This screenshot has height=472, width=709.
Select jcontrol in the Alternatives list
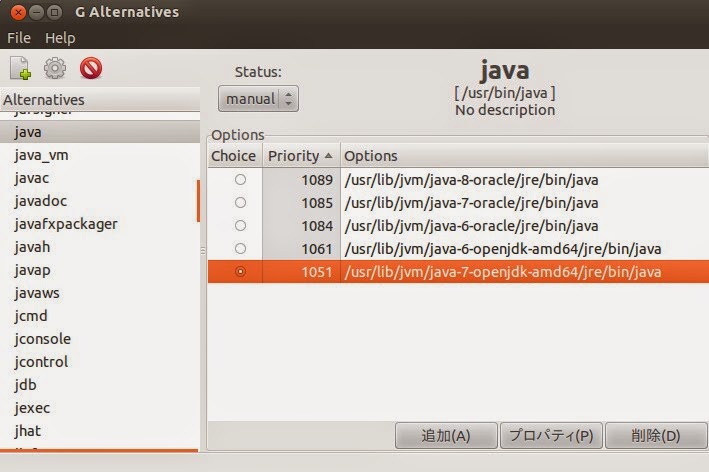(99, 362)
